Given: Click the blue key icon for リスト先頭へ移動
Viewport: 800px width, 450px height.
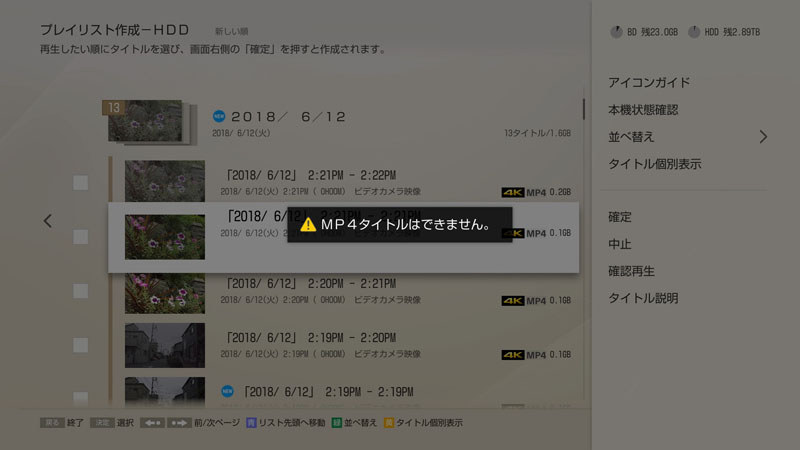Looking at the screenshot, I should coord(251,422).
